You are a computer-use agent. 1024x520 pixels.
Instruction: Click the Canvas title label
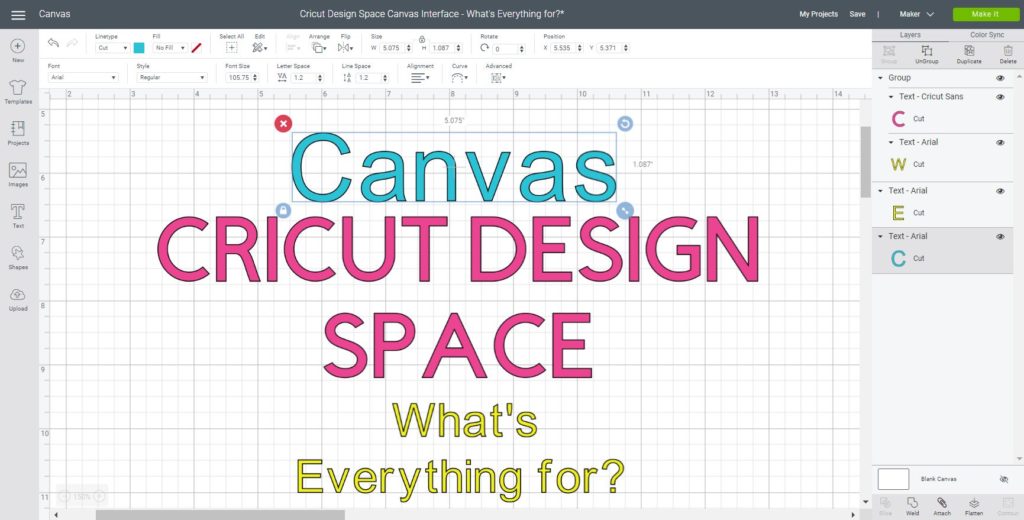pos(54,14)
